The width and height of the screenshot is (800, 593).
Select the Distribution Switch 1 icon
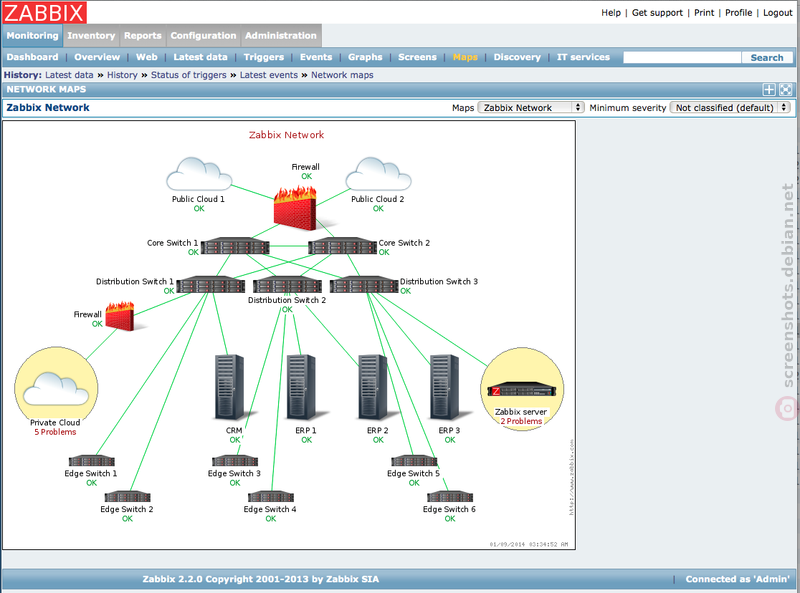tap(210, 285)
